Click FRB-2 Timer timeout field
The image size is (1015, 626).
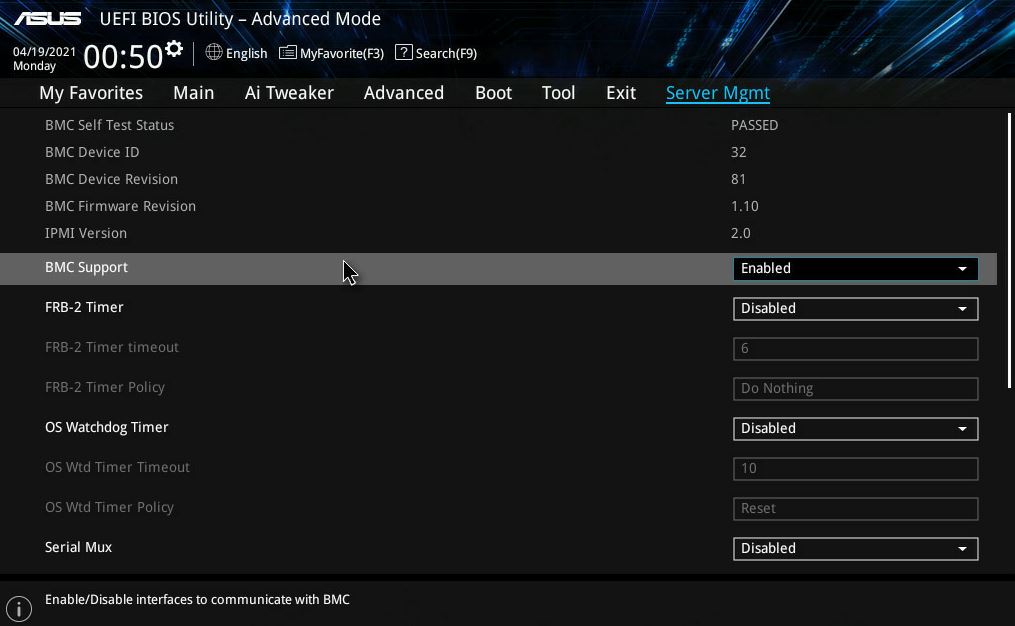(855, 349)
